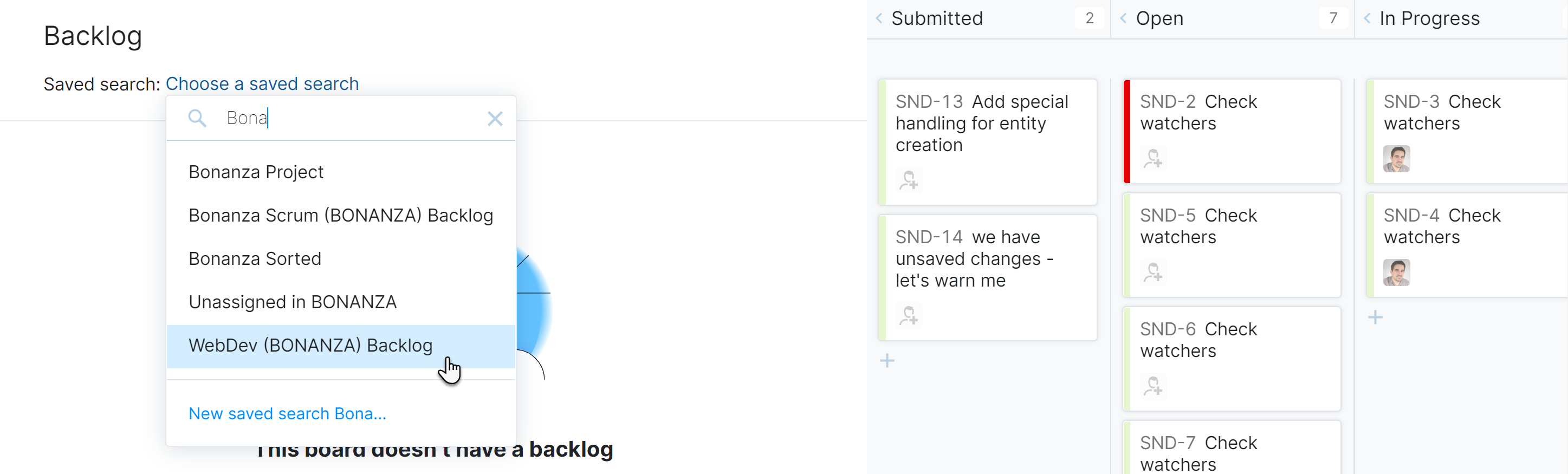Click the add-watcher icon on SND-14
The width and height of the screenshot is (1568, 474).
(x=908, y=316)
